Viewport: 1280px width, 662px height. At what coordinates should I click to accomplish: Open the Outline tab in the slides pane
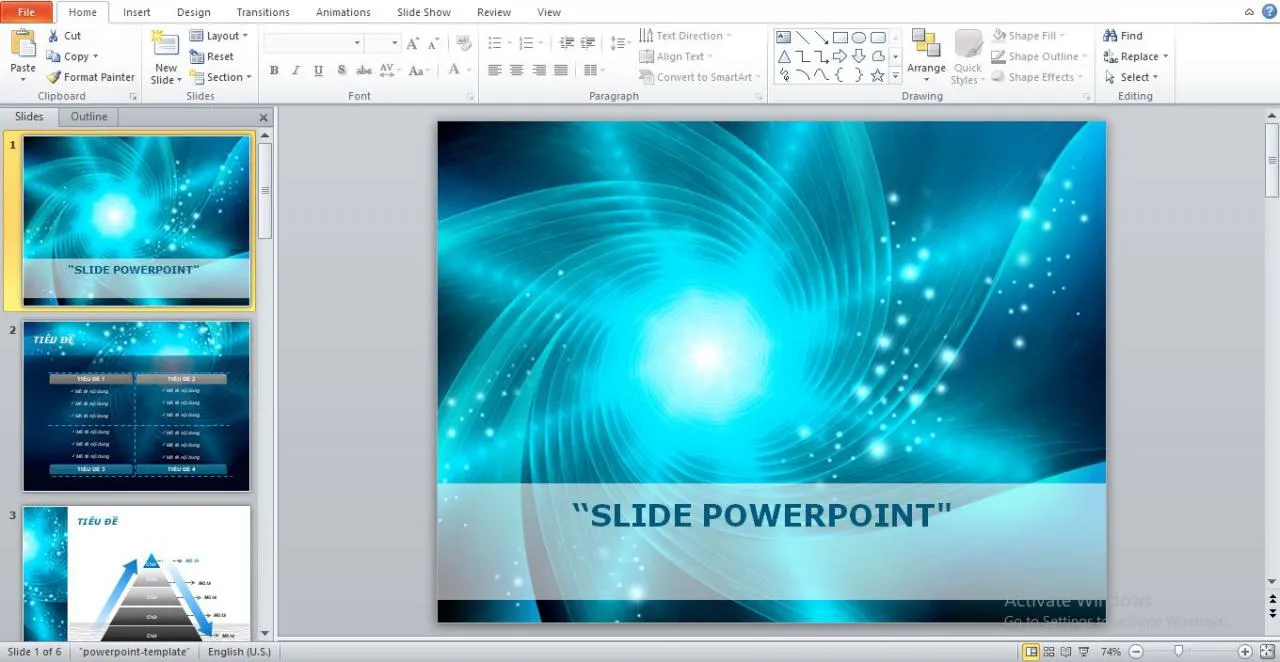coord(88,116)
